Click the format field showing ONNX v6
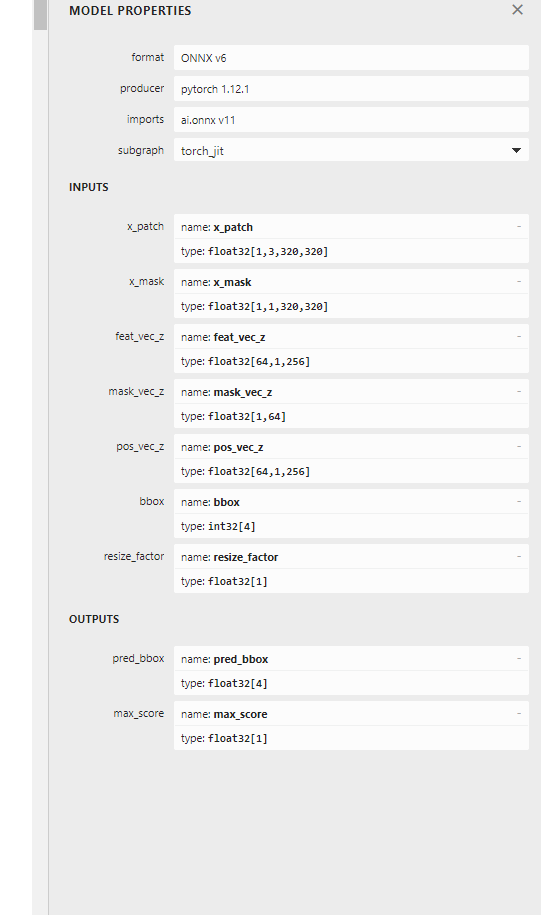Screen dimensions: 541x915 351,58
